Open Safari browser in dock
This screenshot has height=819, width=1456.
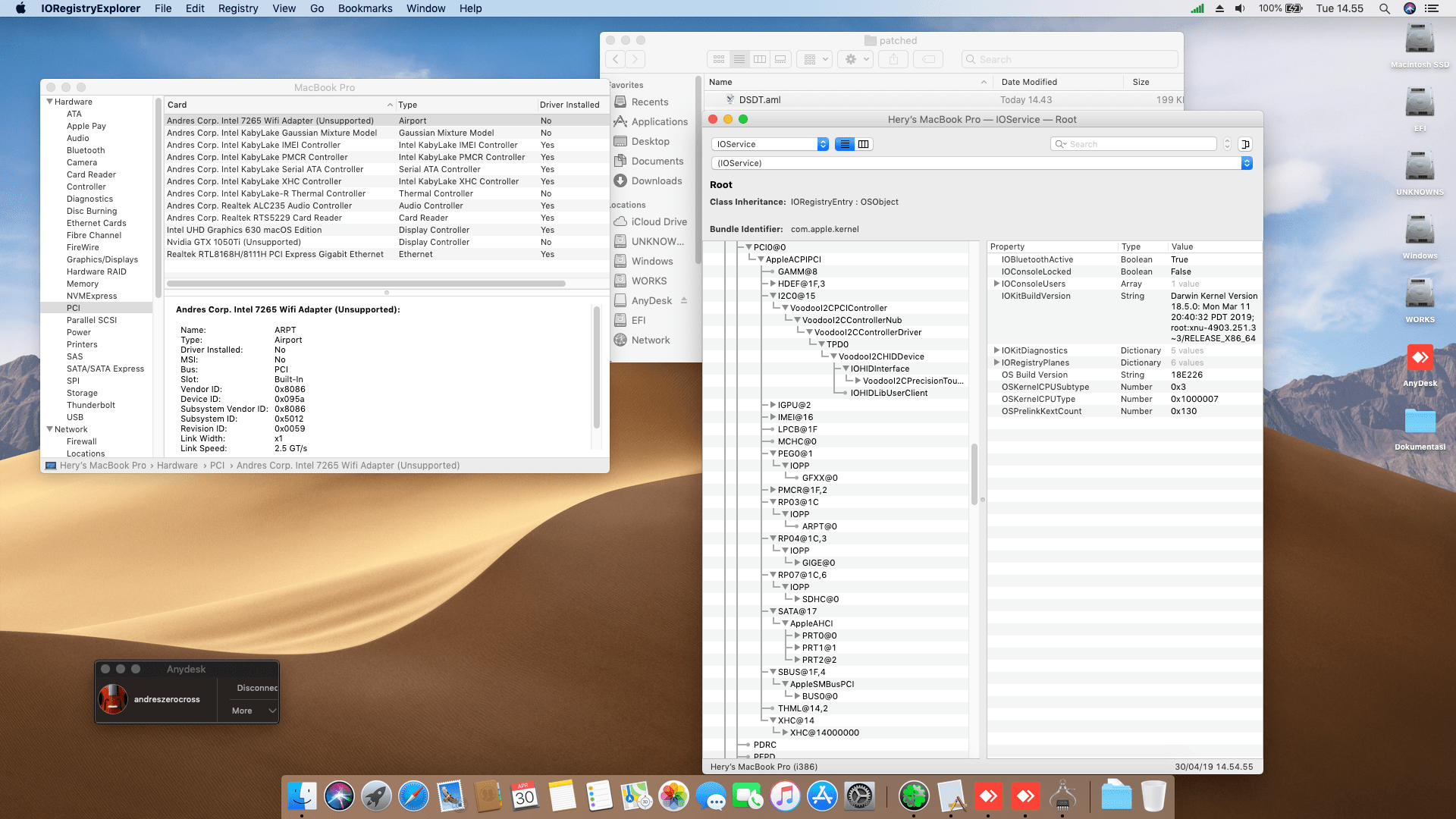point(413,796)
